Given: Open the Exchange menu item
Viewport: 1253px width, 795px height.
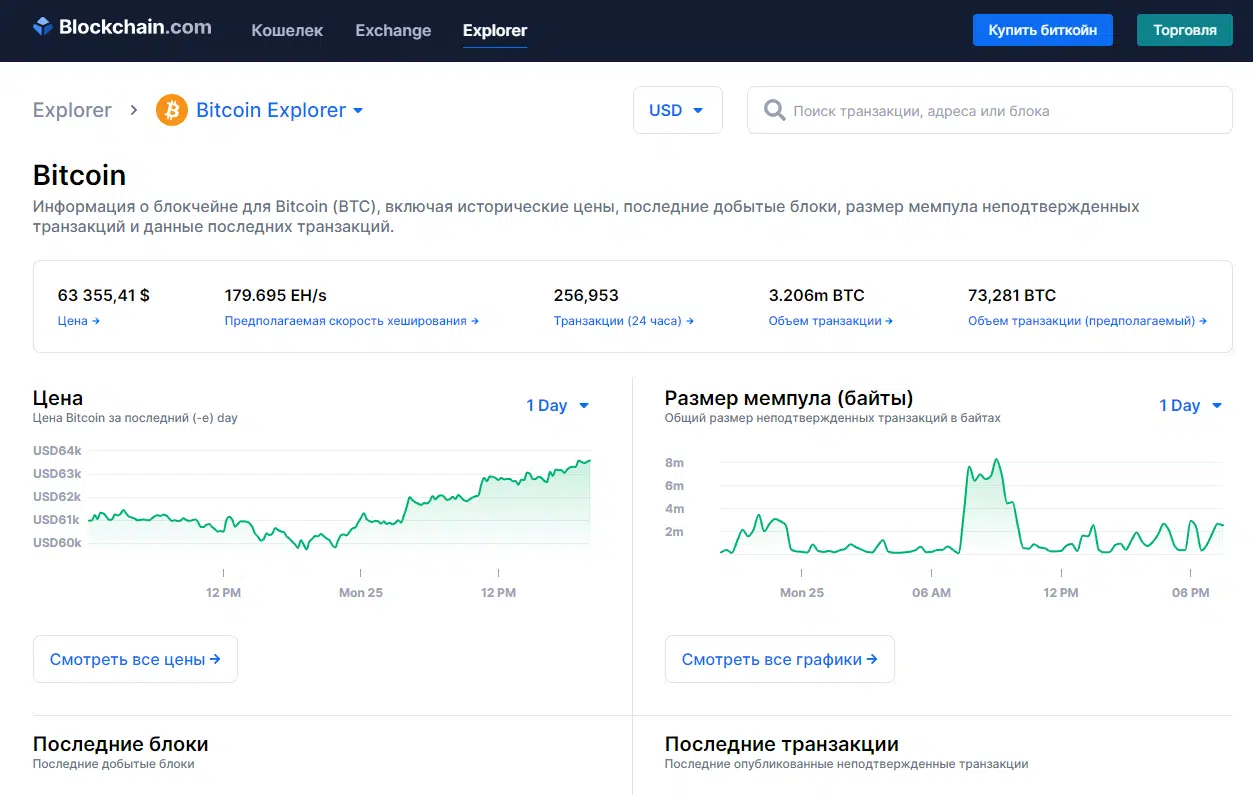Looking at the screenshot, I should click(393, 30).
